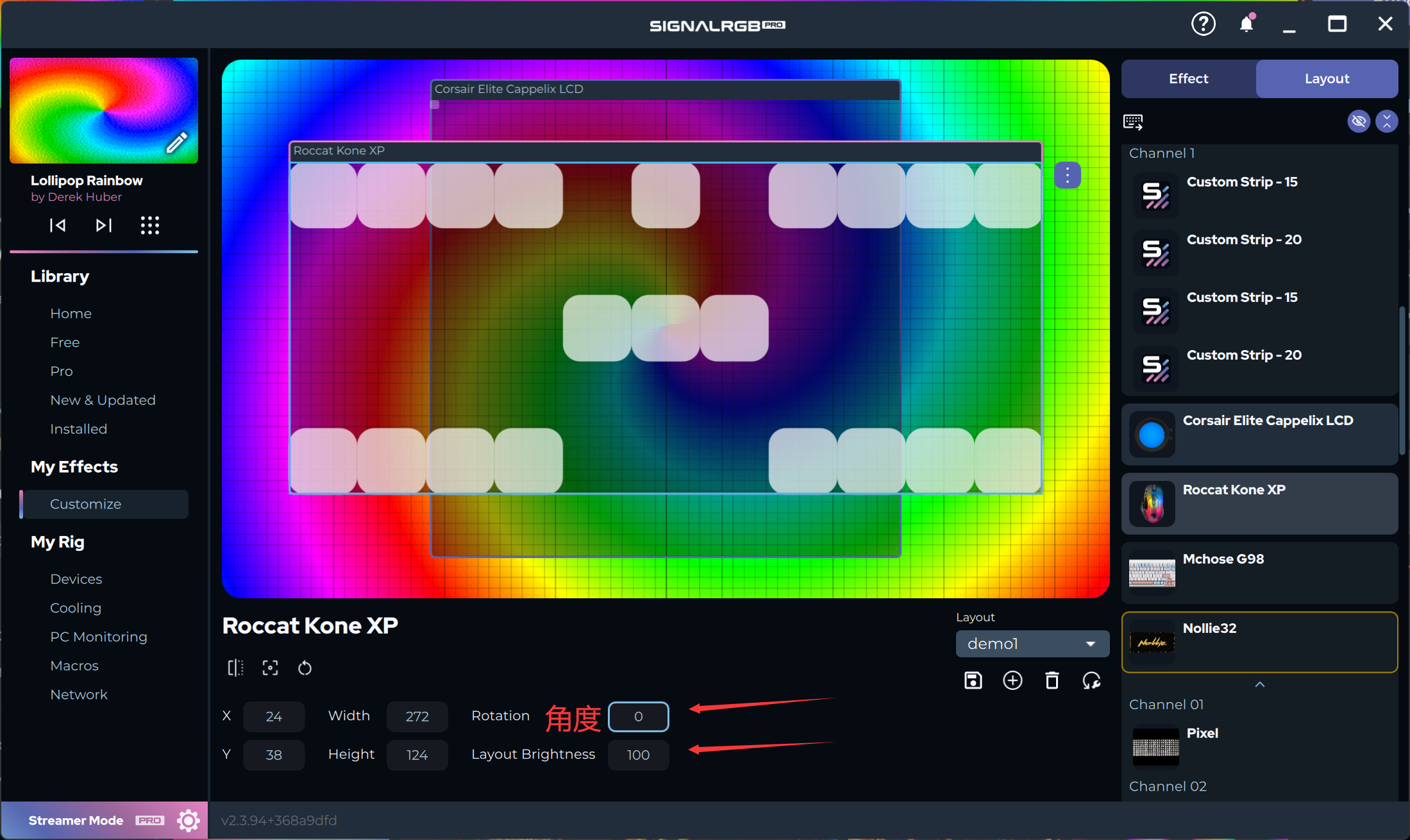Delete the current layout

point(1052,680)
